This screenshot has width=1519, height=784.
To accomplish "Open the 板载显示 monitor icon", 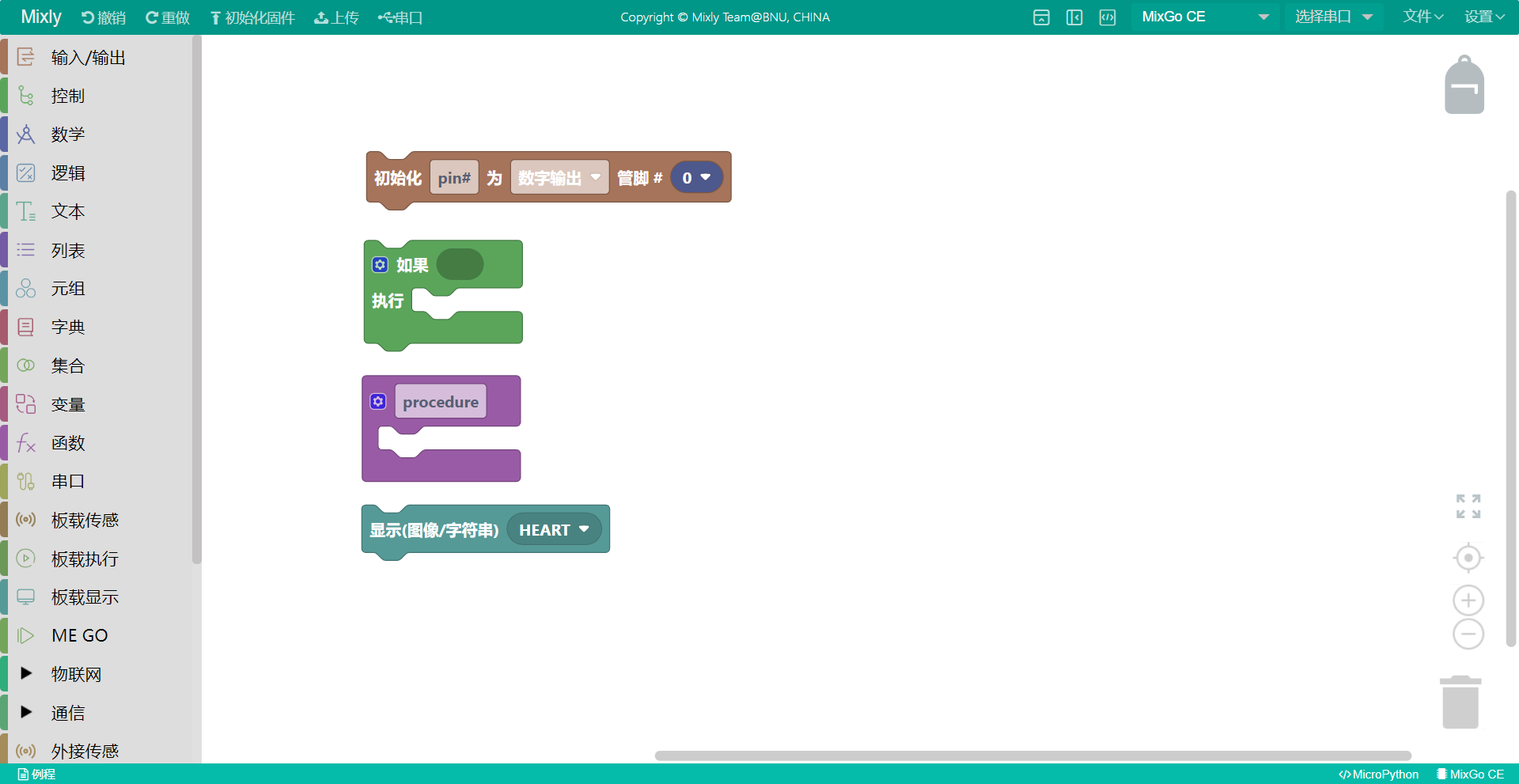I will (x=25, y=597).
